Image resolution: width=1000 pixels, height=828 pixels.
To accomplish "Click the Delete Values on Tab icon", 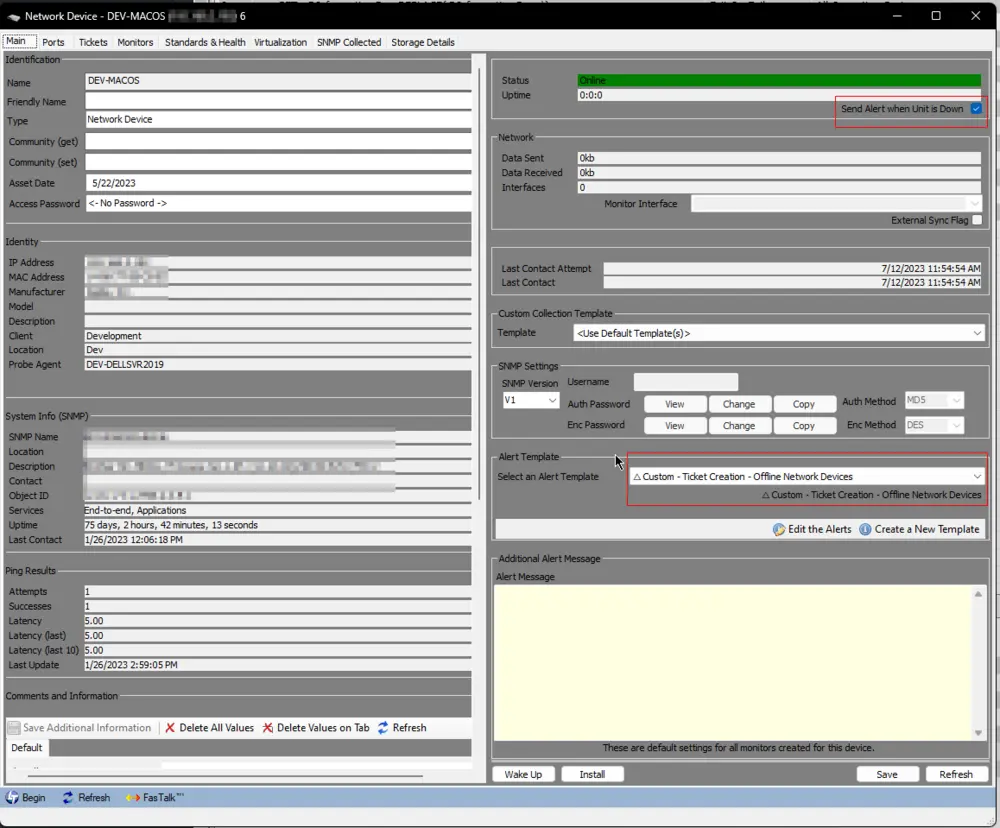I will pyautogui.click(x=268, y=728).
